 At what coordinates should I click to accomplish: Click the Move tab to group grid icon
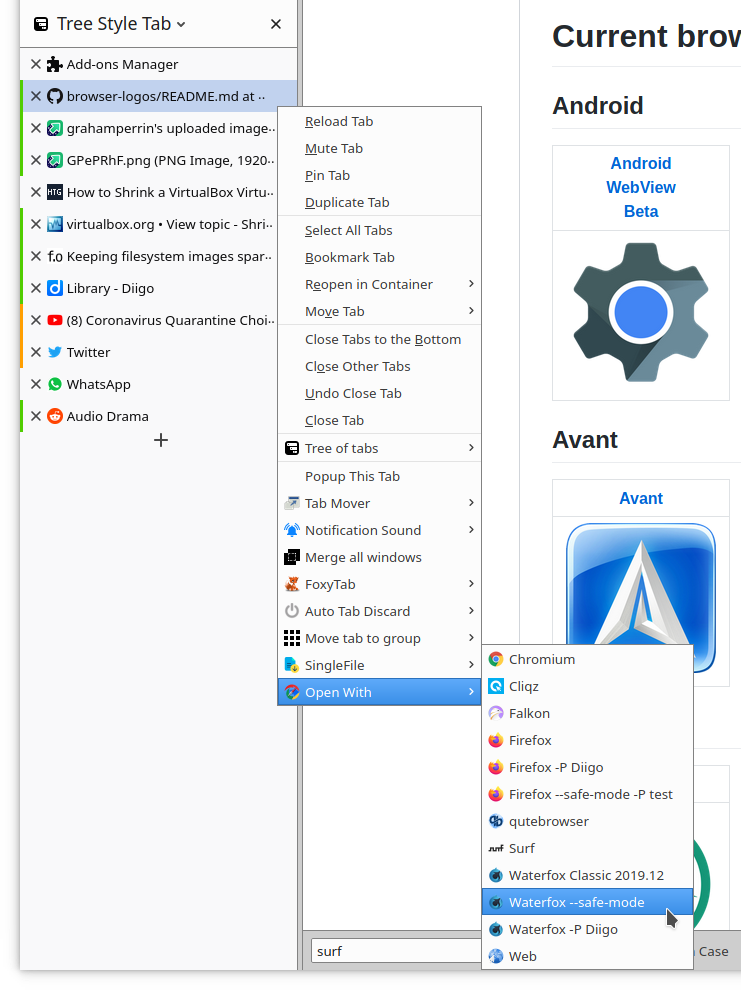292,638
